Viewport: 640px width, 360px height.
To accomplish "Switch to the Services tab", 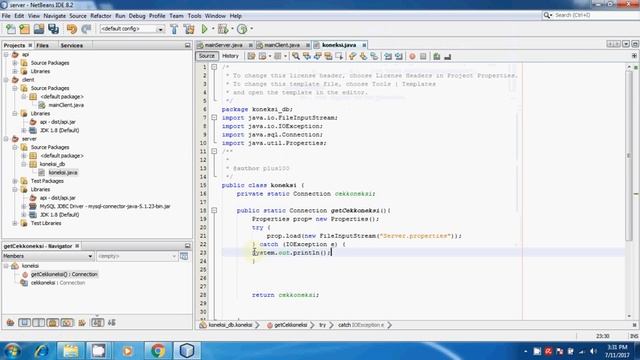I will point(71,45).
